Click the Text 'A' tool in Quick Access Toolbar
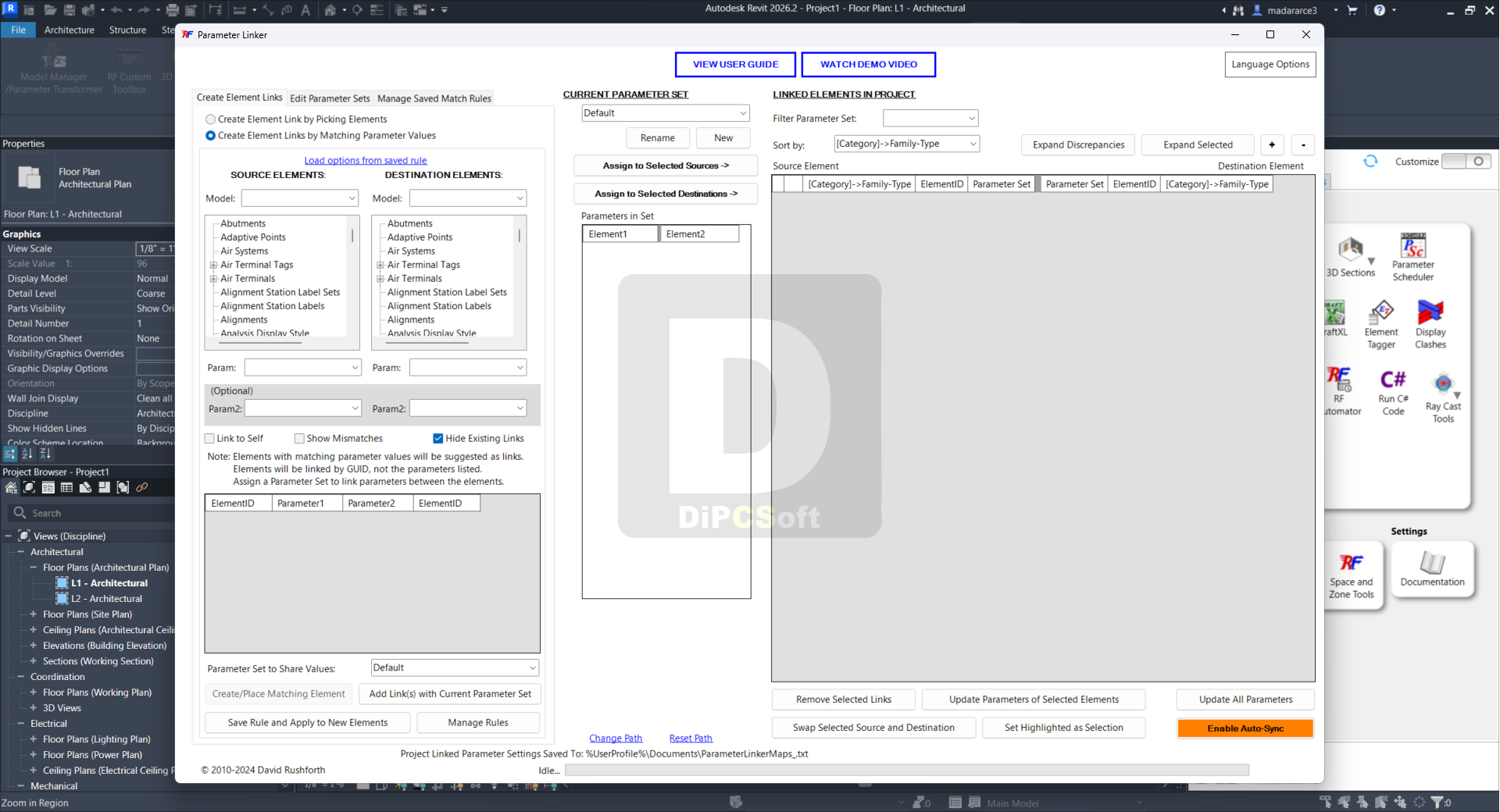 pos(305,10)
